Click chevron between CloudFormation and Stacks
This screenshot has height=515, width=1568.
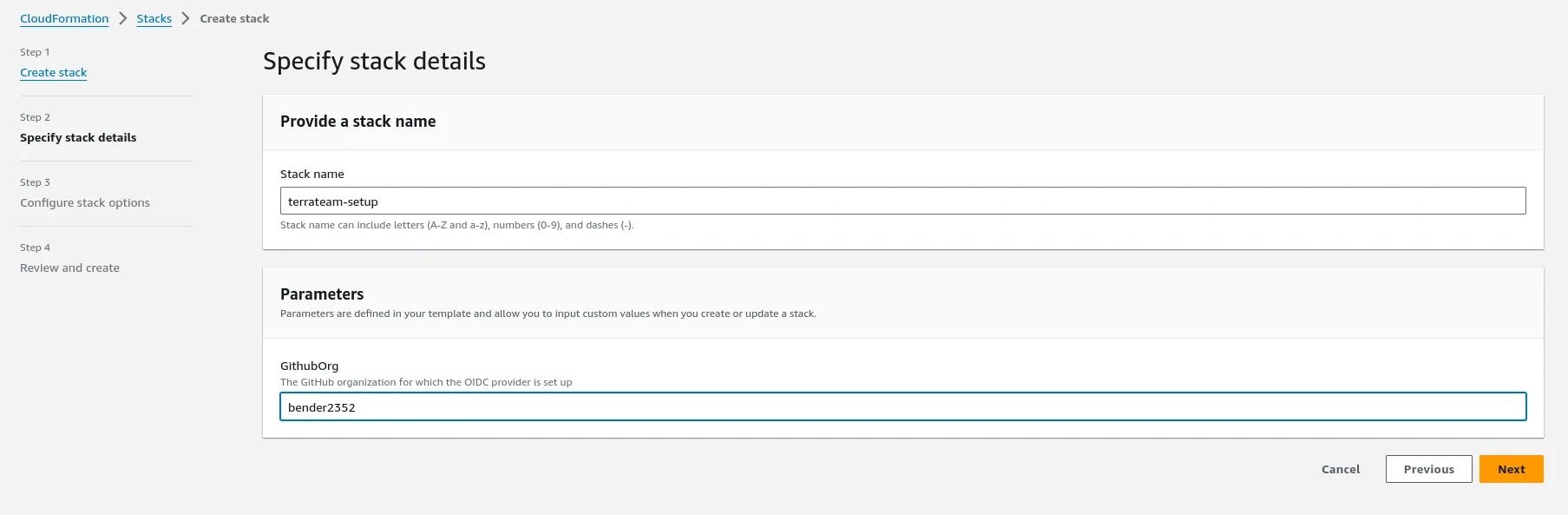click(122, 18)
